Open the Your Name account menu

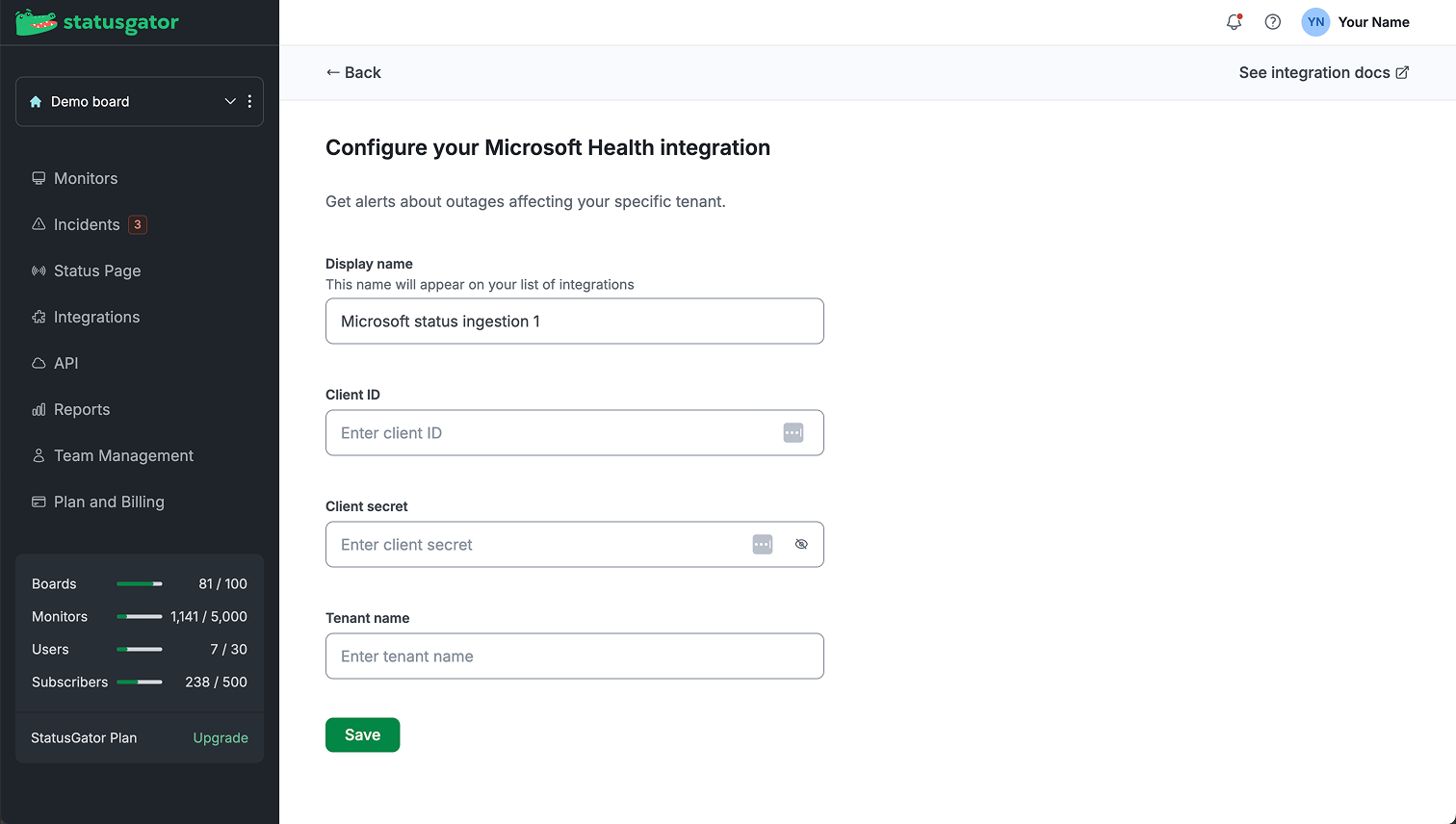pos(1356,22)
